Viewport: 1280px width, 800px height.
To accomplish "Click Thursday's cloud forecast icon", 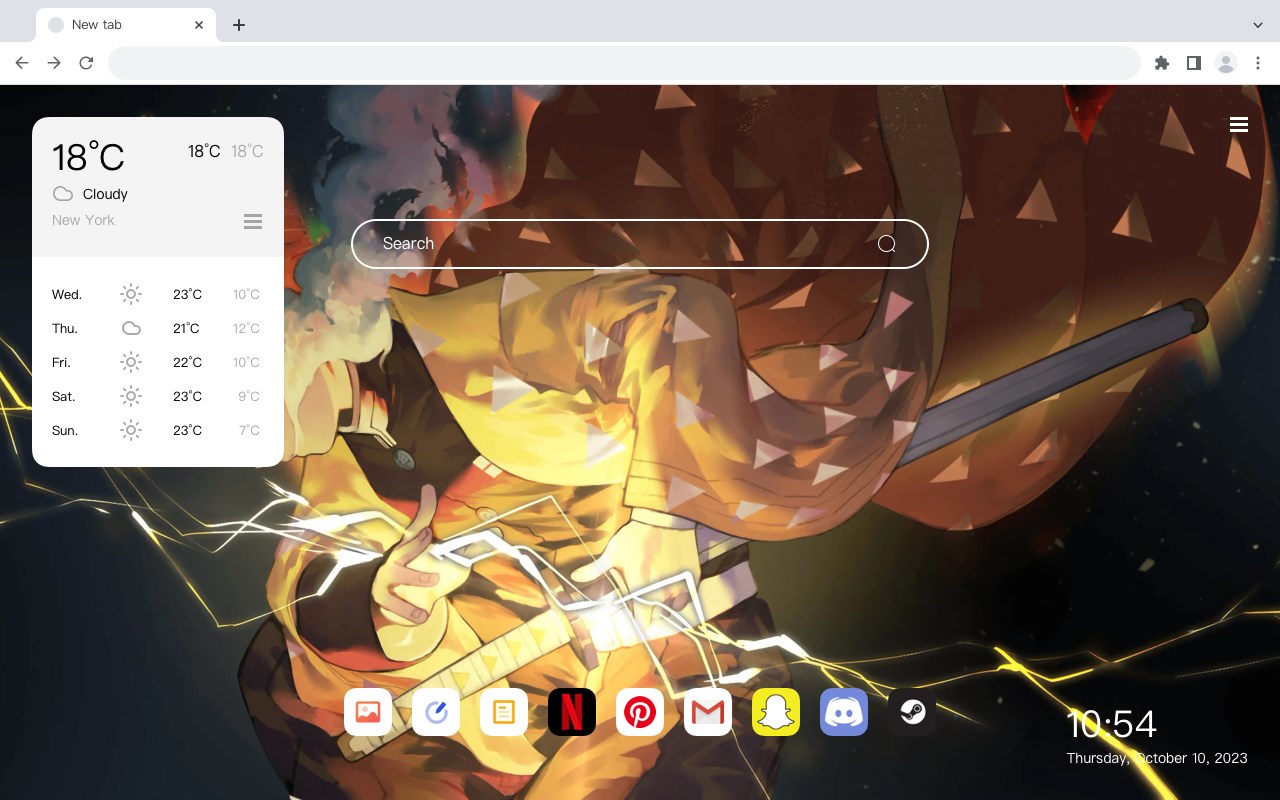I will (131, 328).
